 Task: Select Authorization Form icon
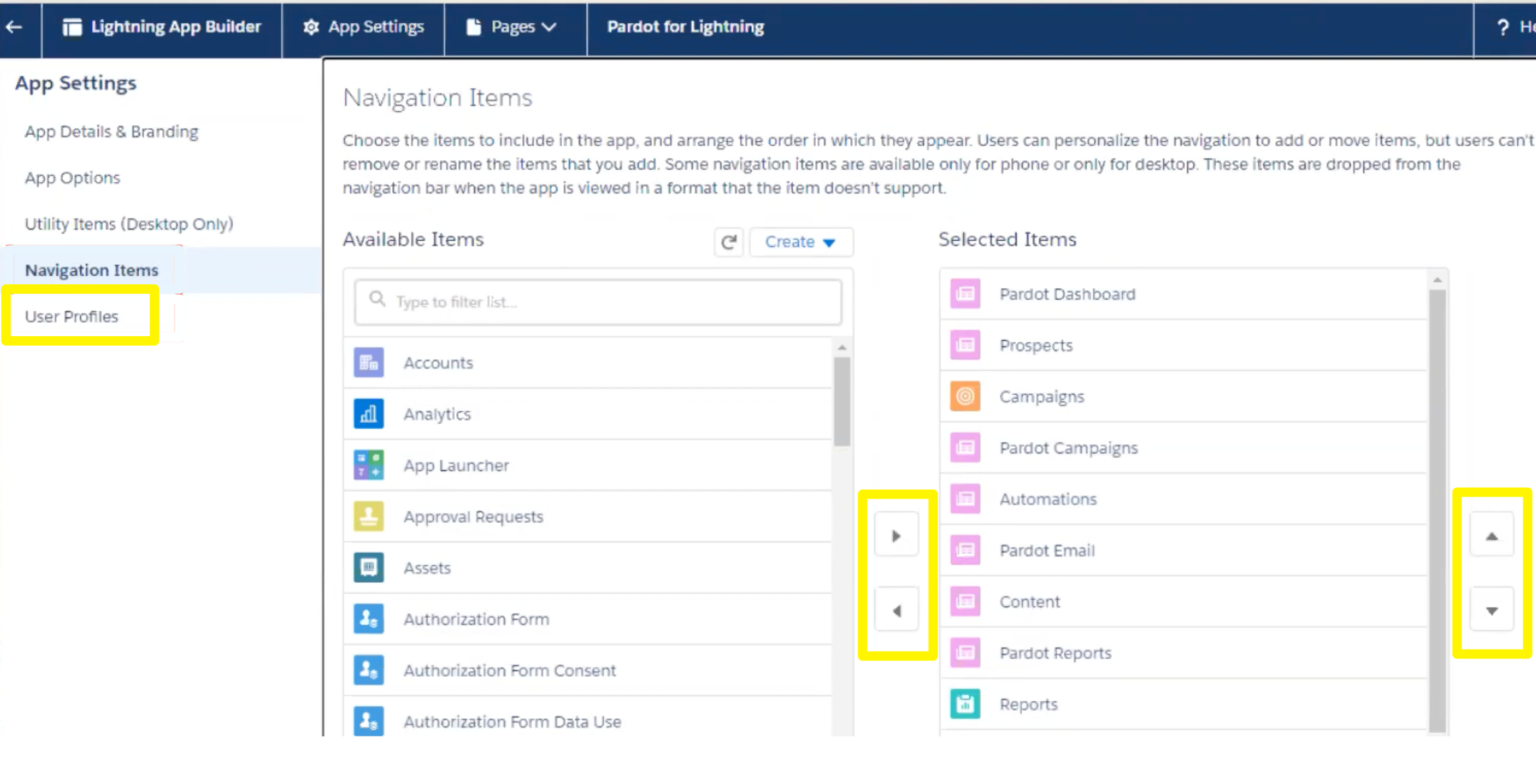(369, 619)
